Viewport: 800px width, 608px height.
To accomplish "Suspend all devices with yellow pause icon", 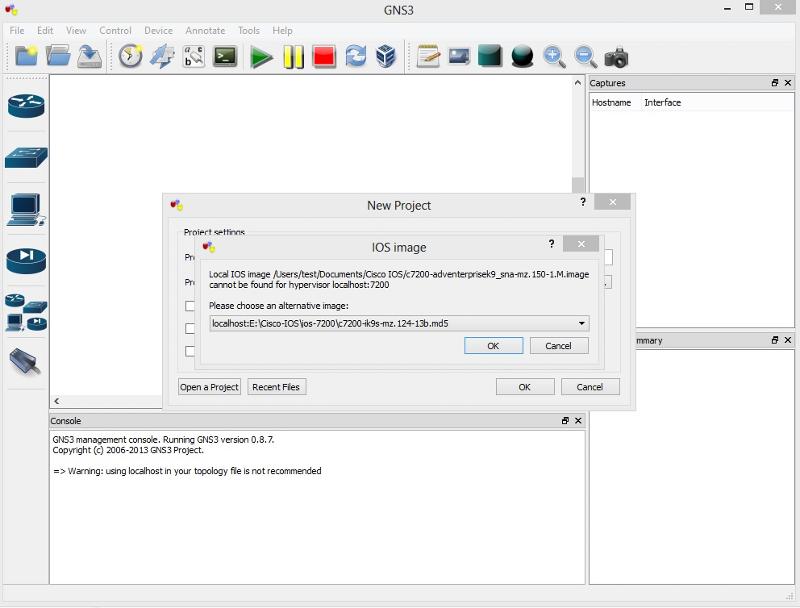I will coord(293,57).
